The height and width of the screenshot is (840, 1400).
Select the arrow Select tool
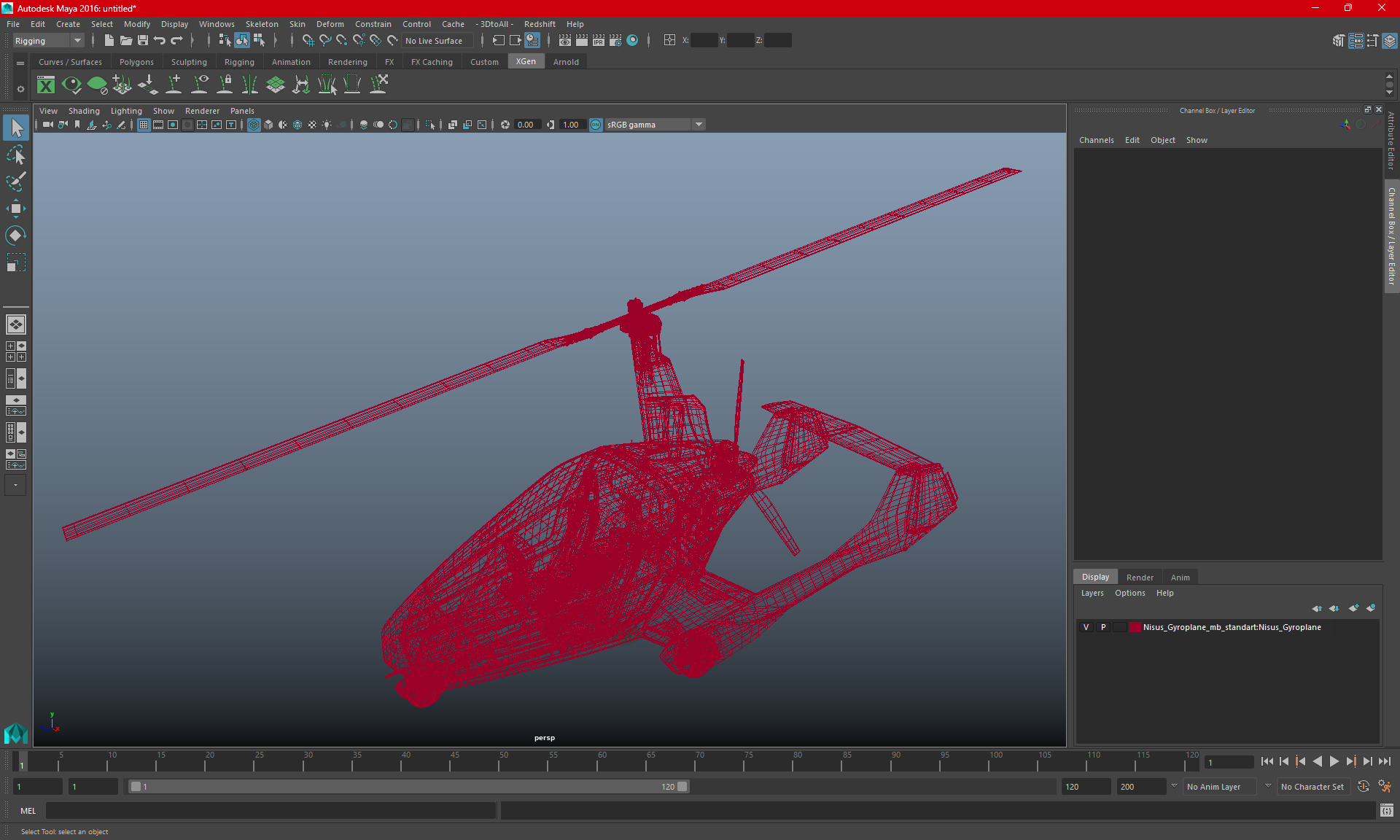(x=16, y=128)
